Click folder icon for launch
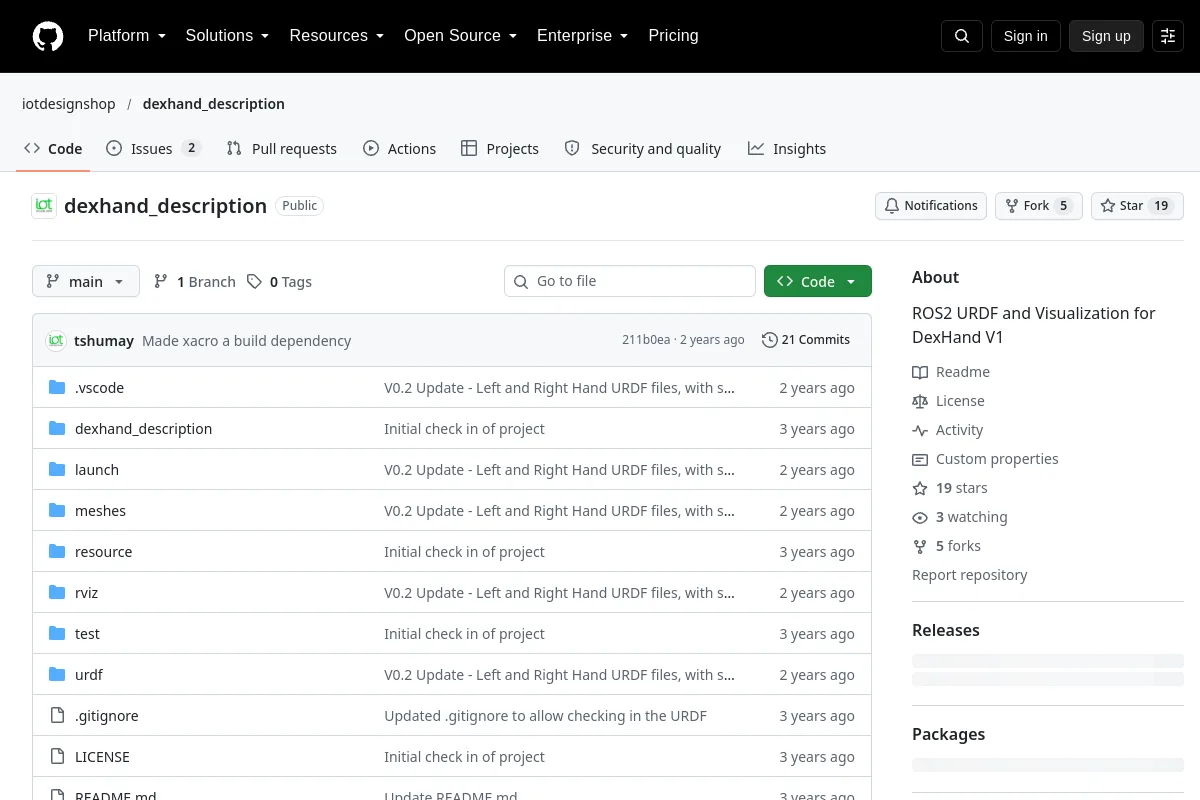 pyautogui.click(x=57, y=470)
